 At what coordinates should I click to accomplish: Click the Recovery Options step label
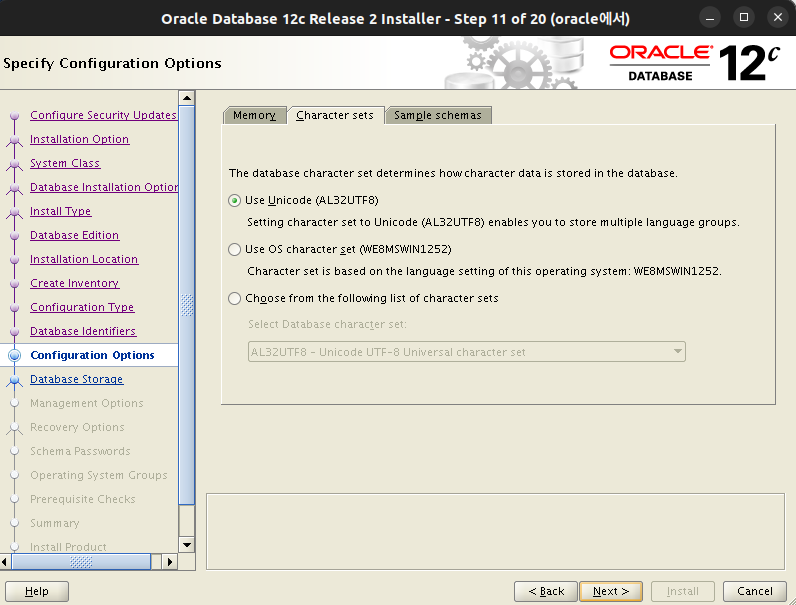(77, 427)
